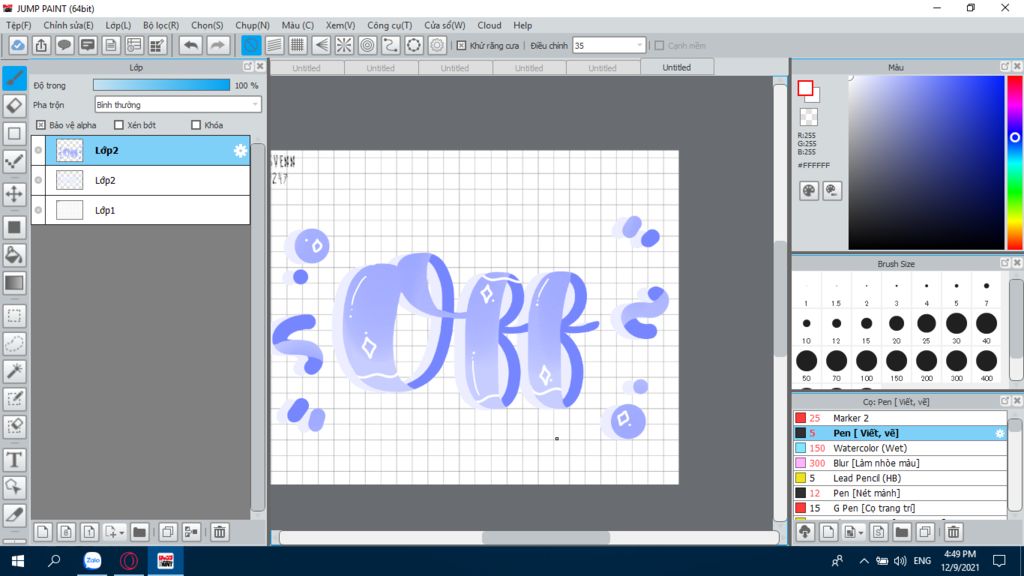
Task: Open the Điều chỉnh value dropdown
Action: tap(609, 46)
